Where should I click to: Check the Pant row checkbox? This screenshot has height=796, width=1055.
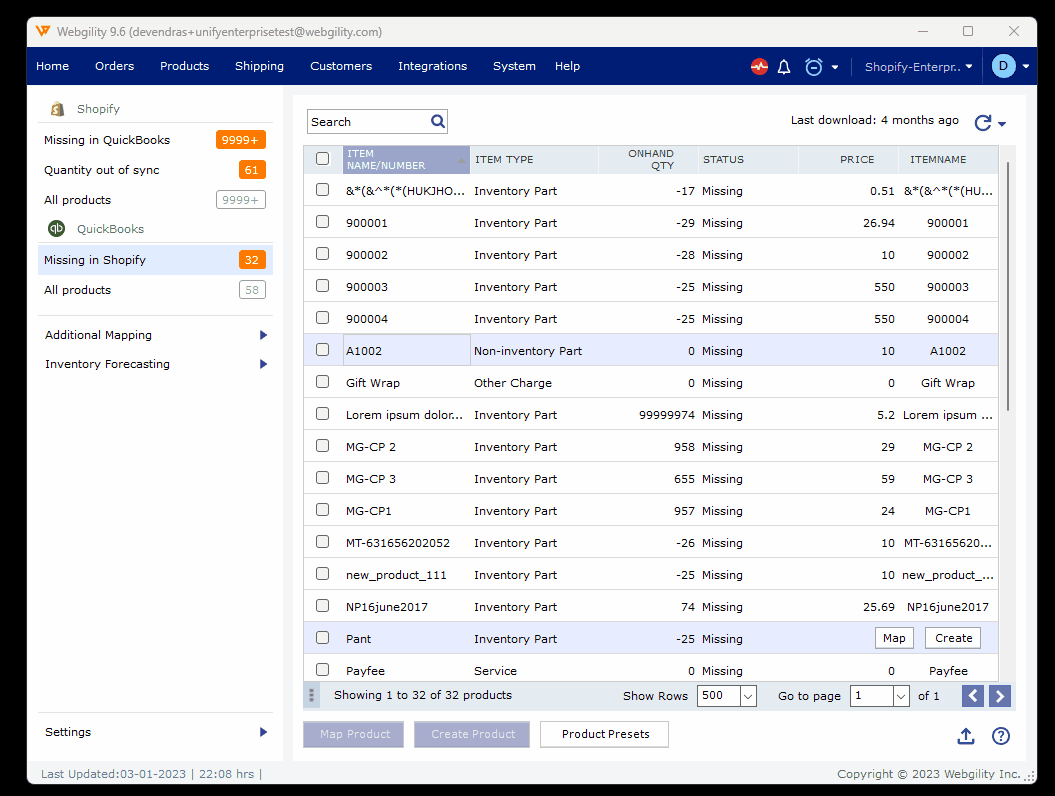[323, 637]
